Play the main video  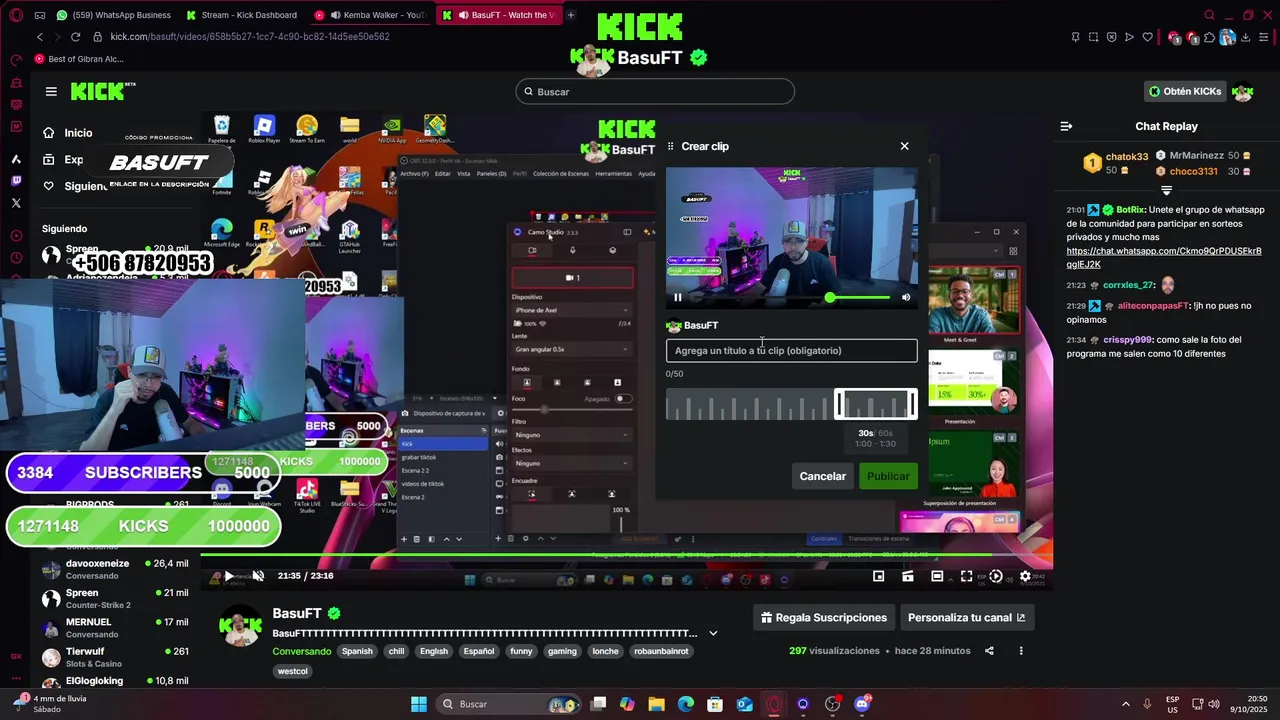pyautogui.click(x=228, y=576)
